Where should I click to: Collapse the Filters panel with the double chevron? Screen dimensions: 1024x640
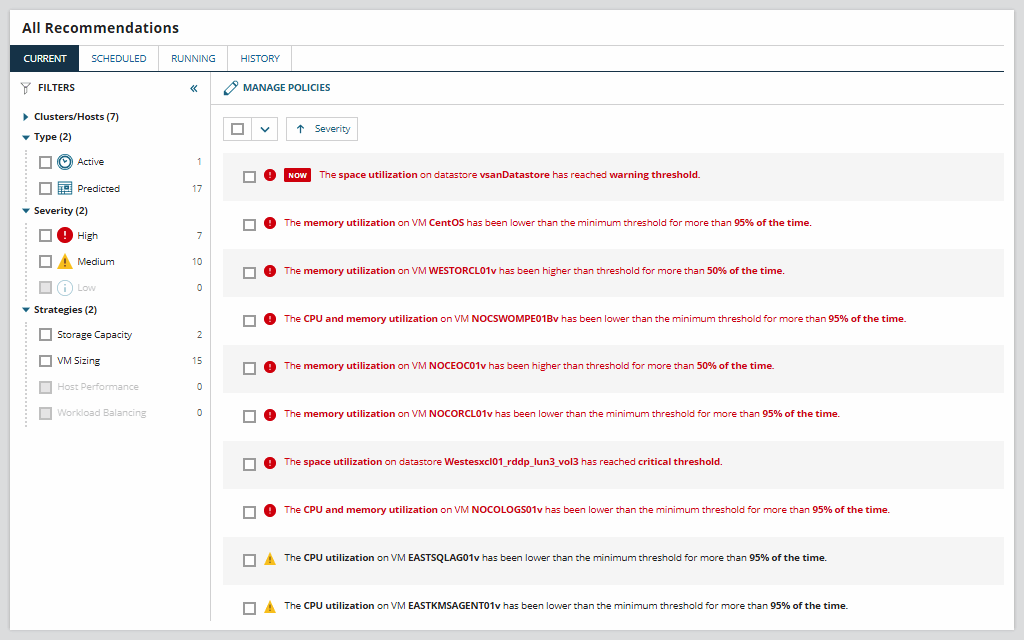pos(193,87)
